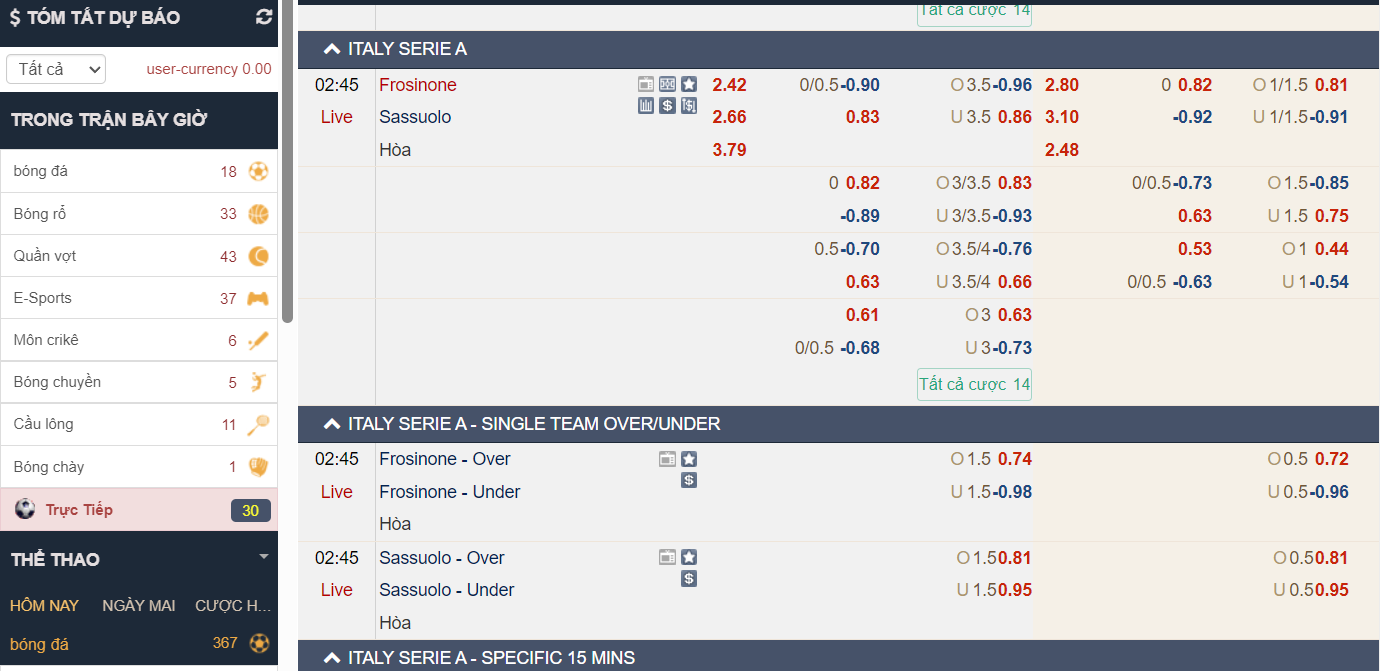
Task: Click Tất cả cược 14 button
Action: pos(974,384)
